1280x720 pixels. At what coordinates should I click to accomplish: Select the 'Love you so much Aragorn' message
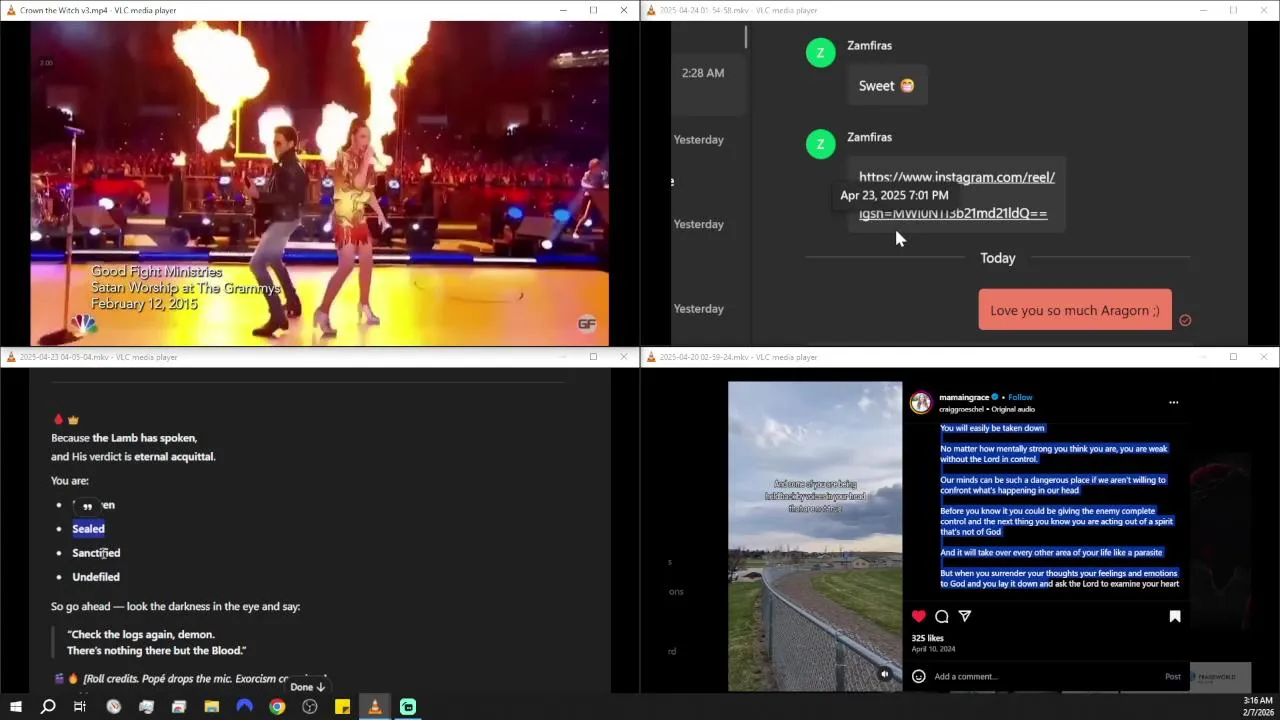click(1074, 310)
